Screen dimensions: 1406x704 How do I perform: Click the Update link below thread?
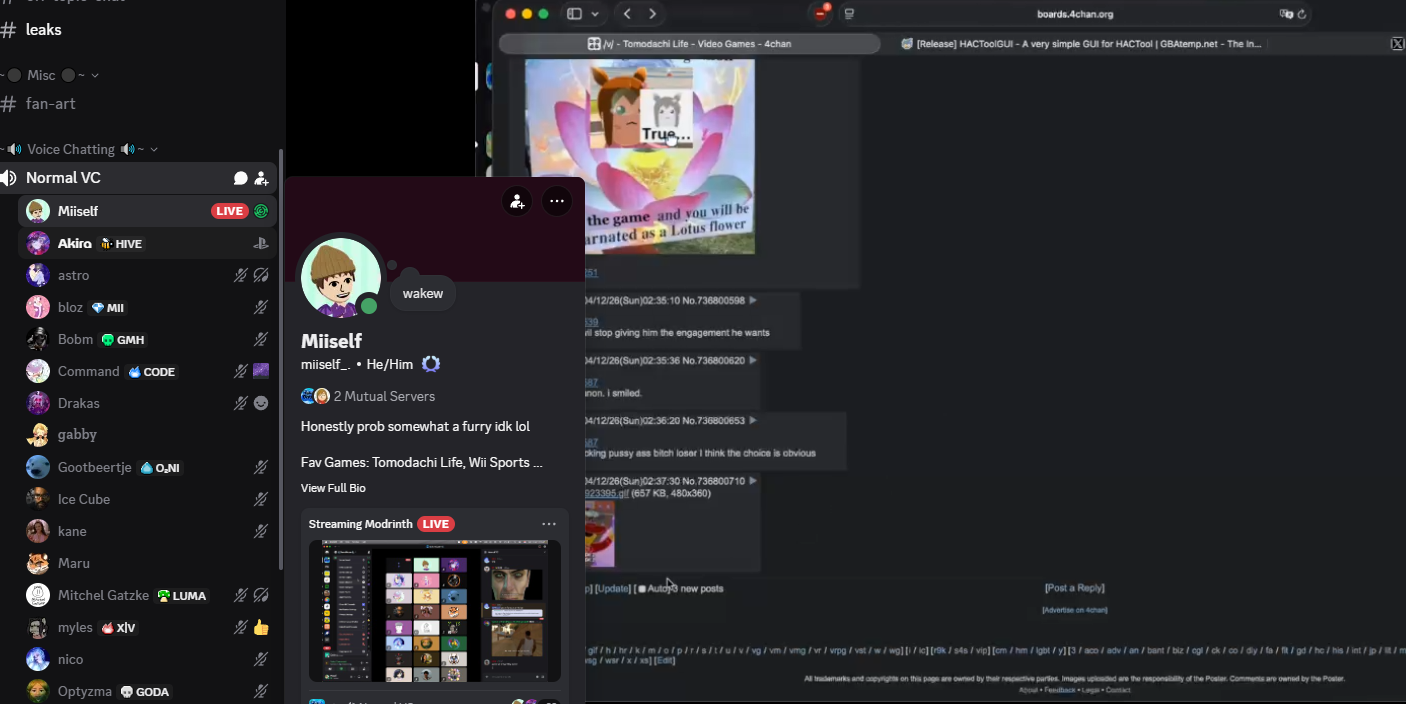[x=613, y=589]
